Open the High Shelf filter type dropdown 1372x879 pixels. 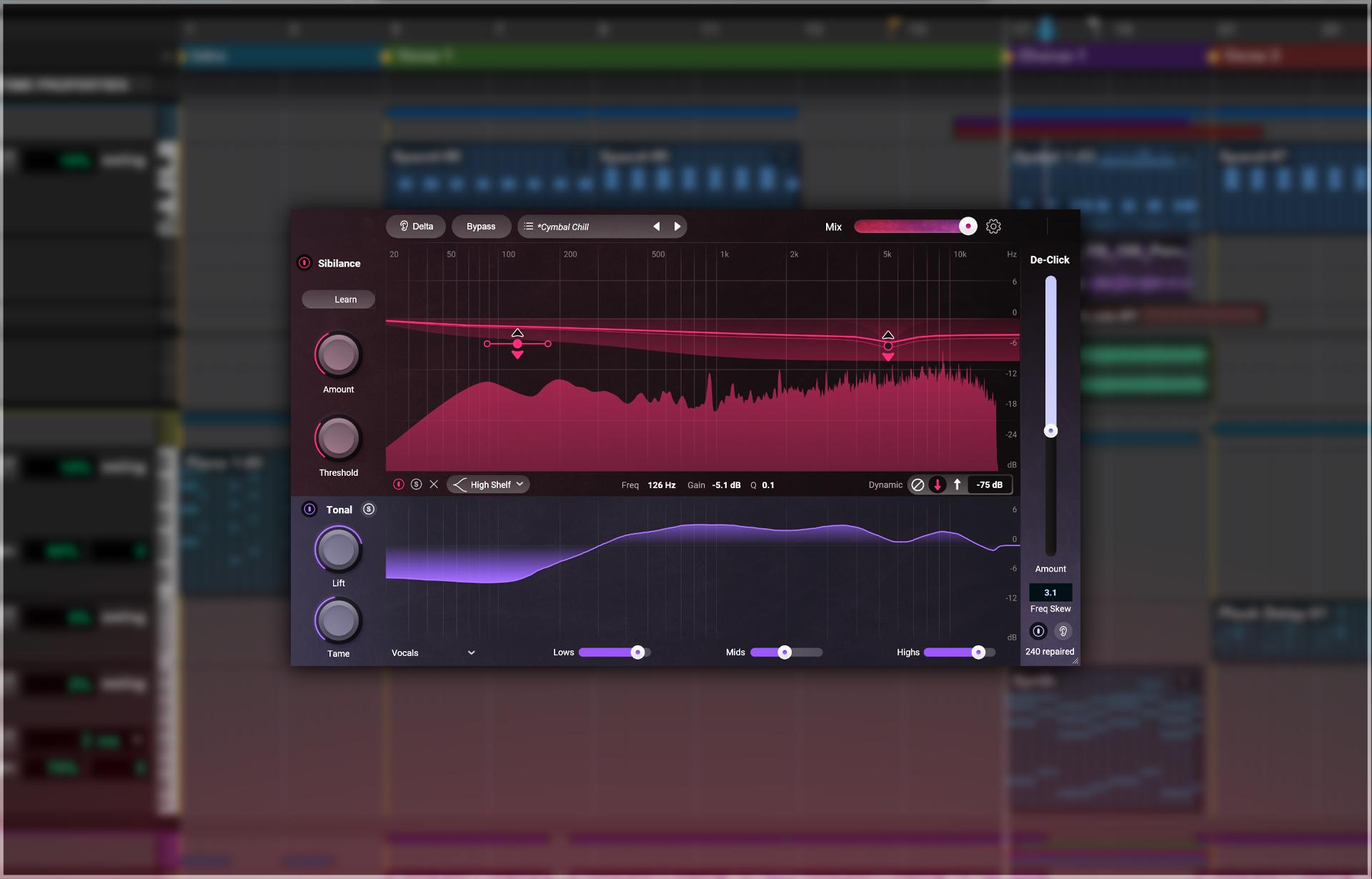tap(489, 485)
